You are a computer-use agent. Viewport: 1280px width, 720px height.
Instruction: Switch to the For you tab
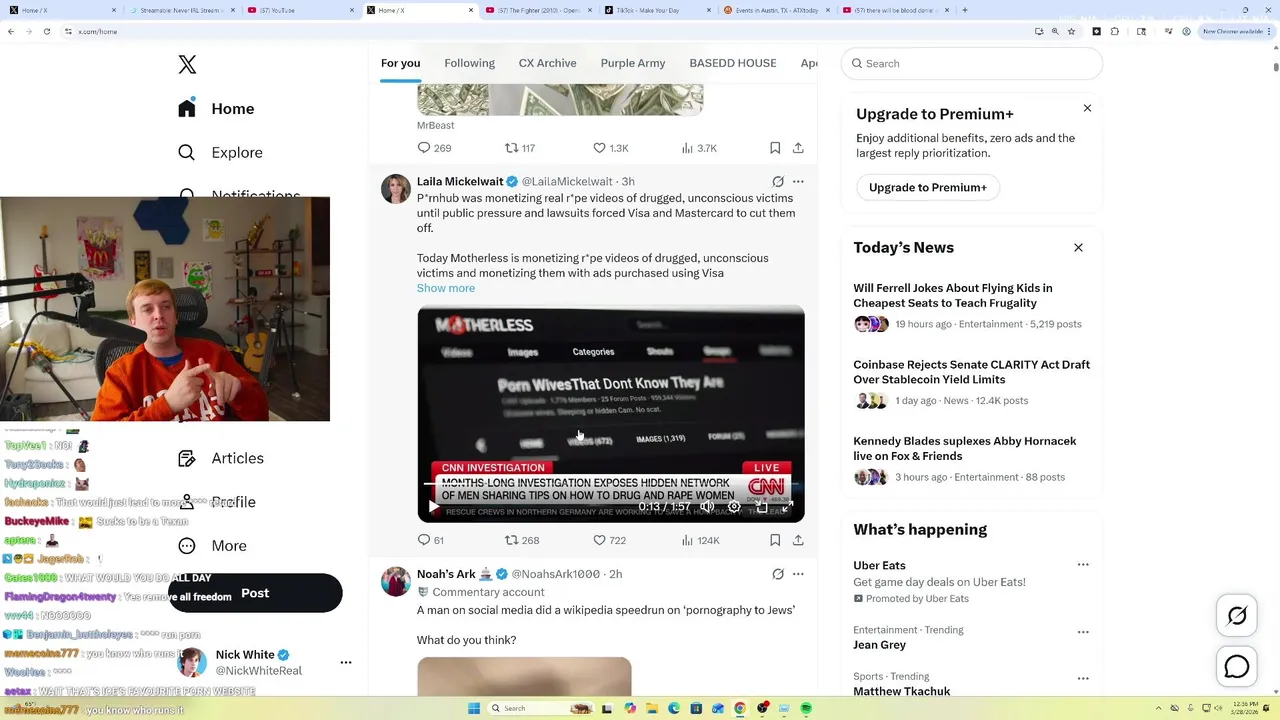tap(400, 63)
